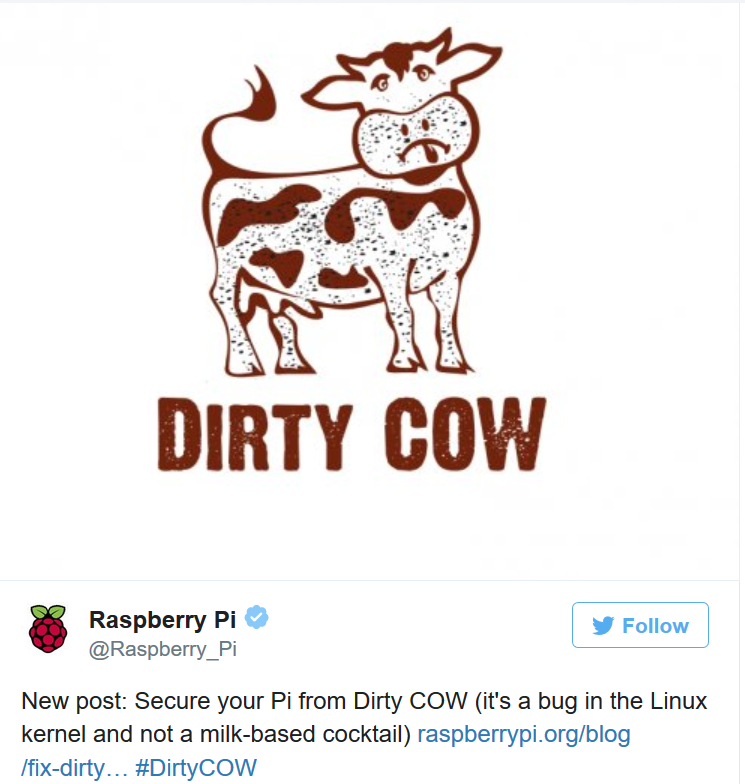The height and width of the screenshot is (784, 745).
Task: Click the Twitter bird icon inside Follow
Action: [603, 626]
